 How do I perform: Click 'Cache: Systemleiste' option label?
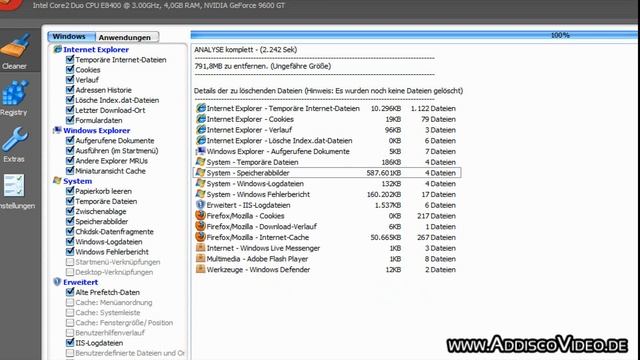tap(108, 312)
